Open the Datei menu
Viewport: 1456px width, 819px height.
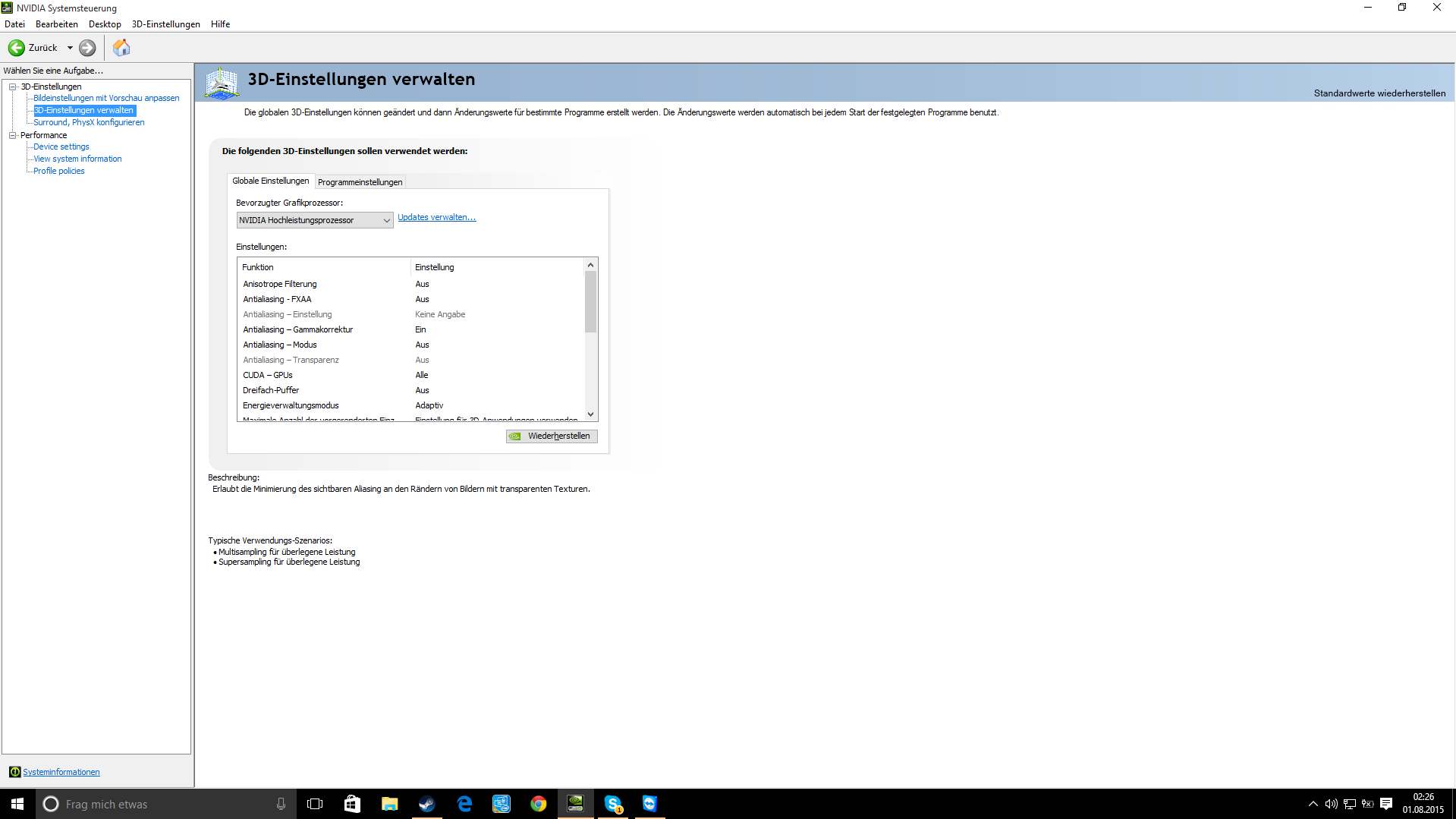pos(14,24)
